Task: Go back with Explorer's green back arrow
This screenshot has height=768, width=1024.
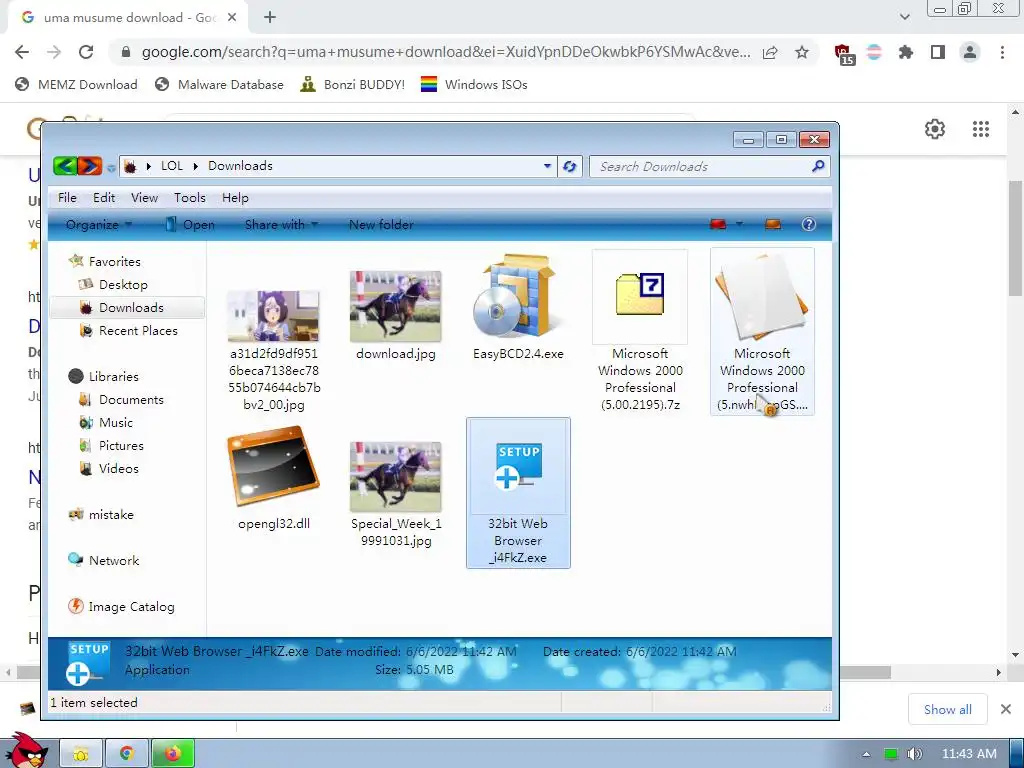Action: (65, 166)
